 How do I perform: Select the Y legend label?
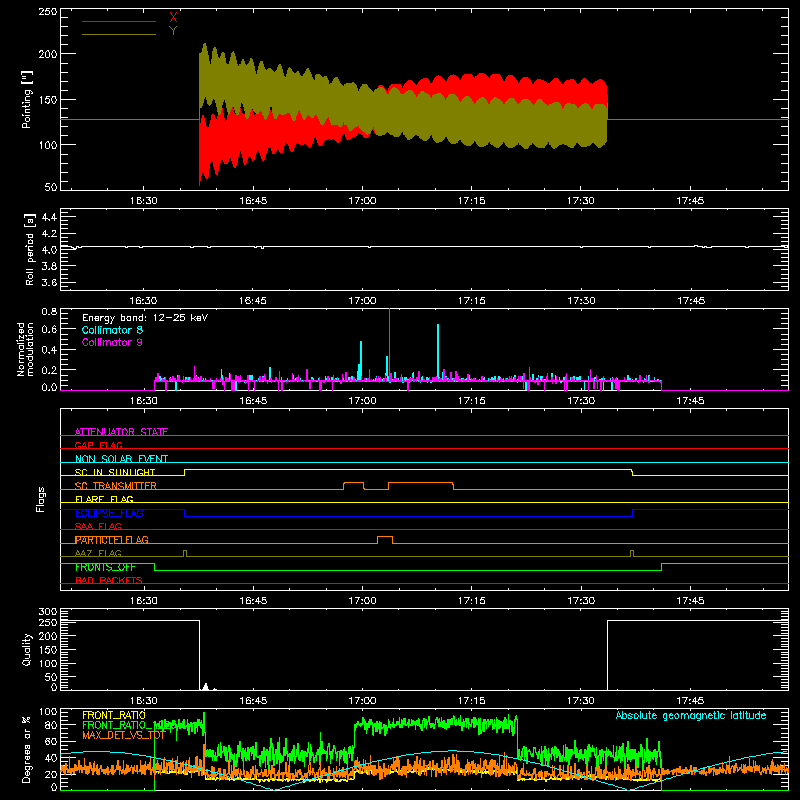173,31
